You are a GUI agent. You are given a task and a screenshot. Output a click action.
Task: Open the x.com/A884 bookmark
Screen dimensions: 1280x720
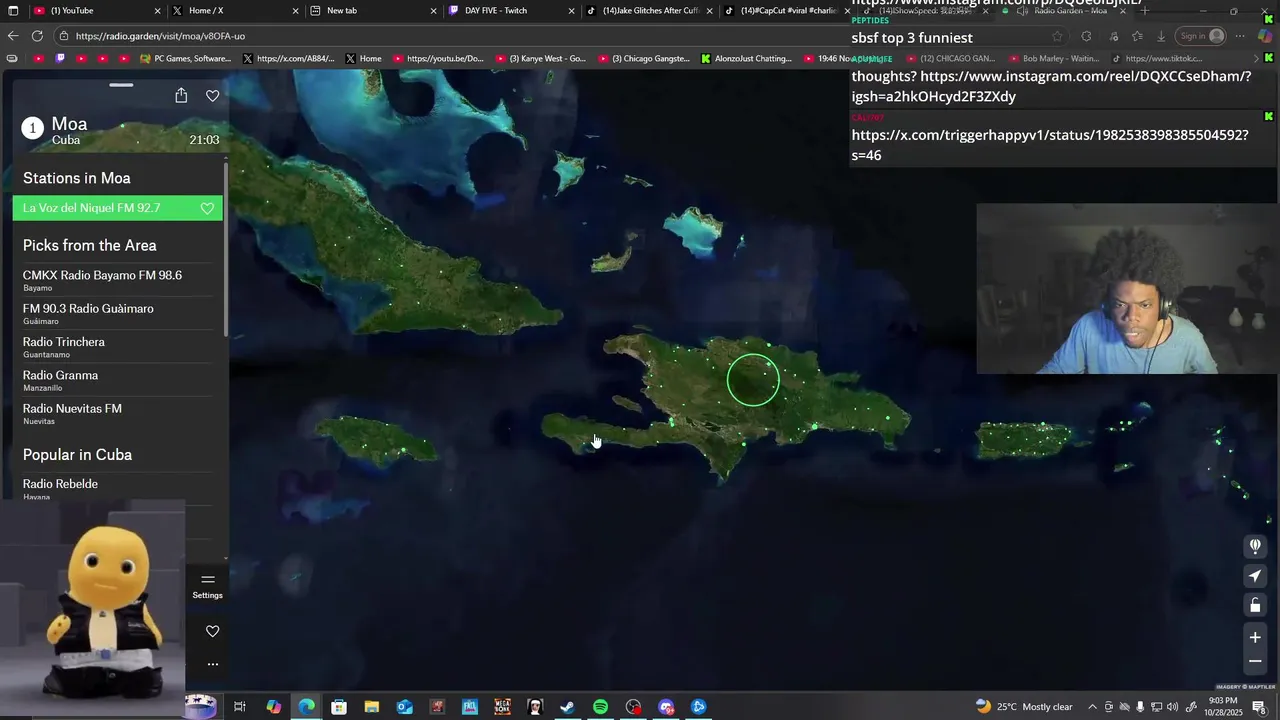point(289,59)
